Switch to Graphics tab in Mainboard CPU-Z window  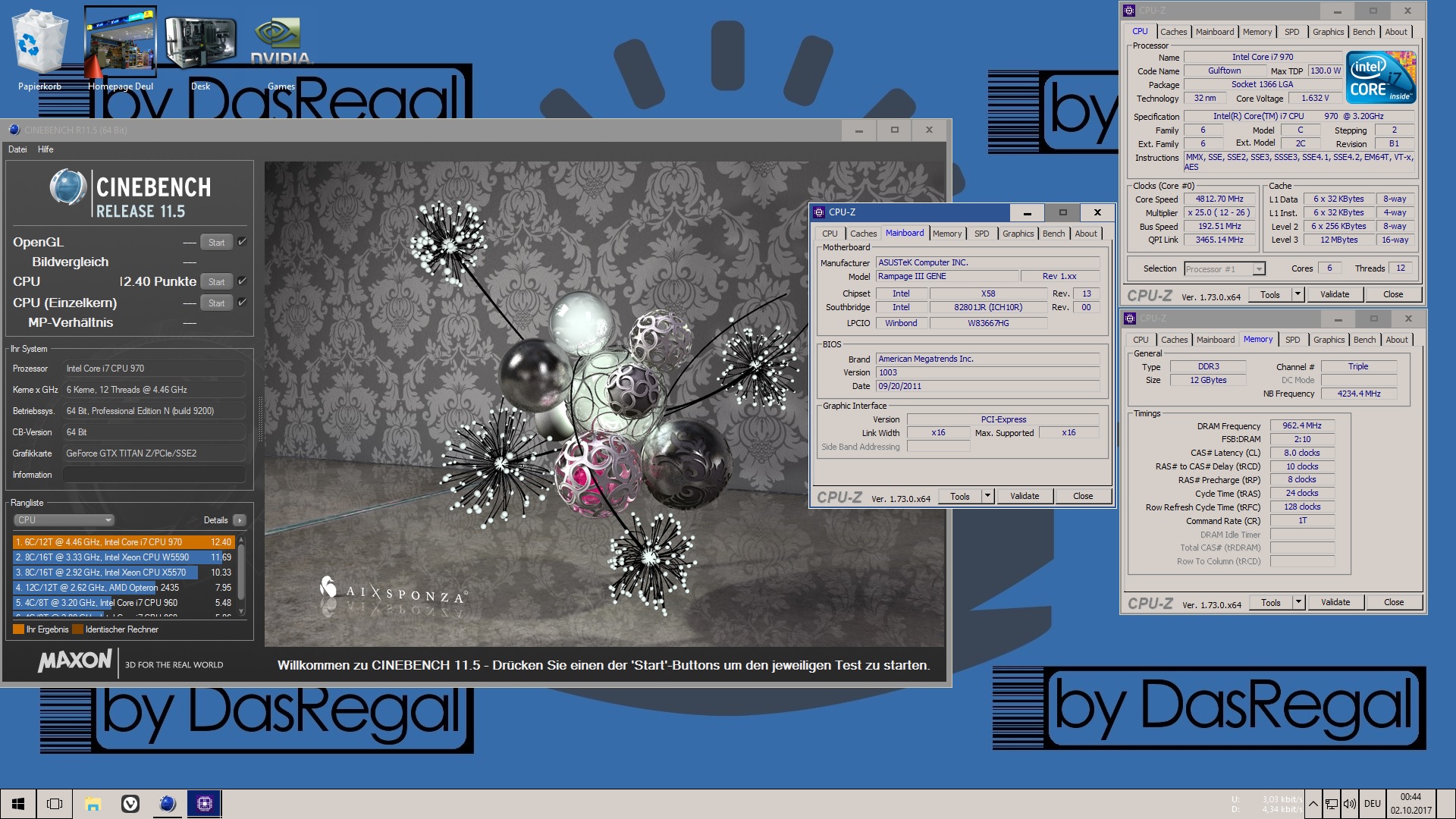(1018, 234)
